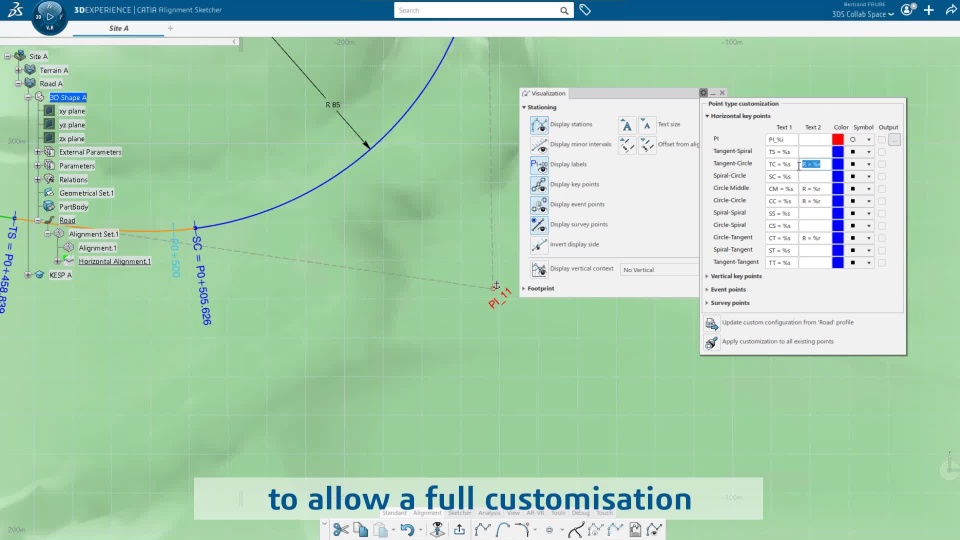
Task: Check the Output box for Circle Middle row
Action: pyautogui.click(x=882, y=189)
